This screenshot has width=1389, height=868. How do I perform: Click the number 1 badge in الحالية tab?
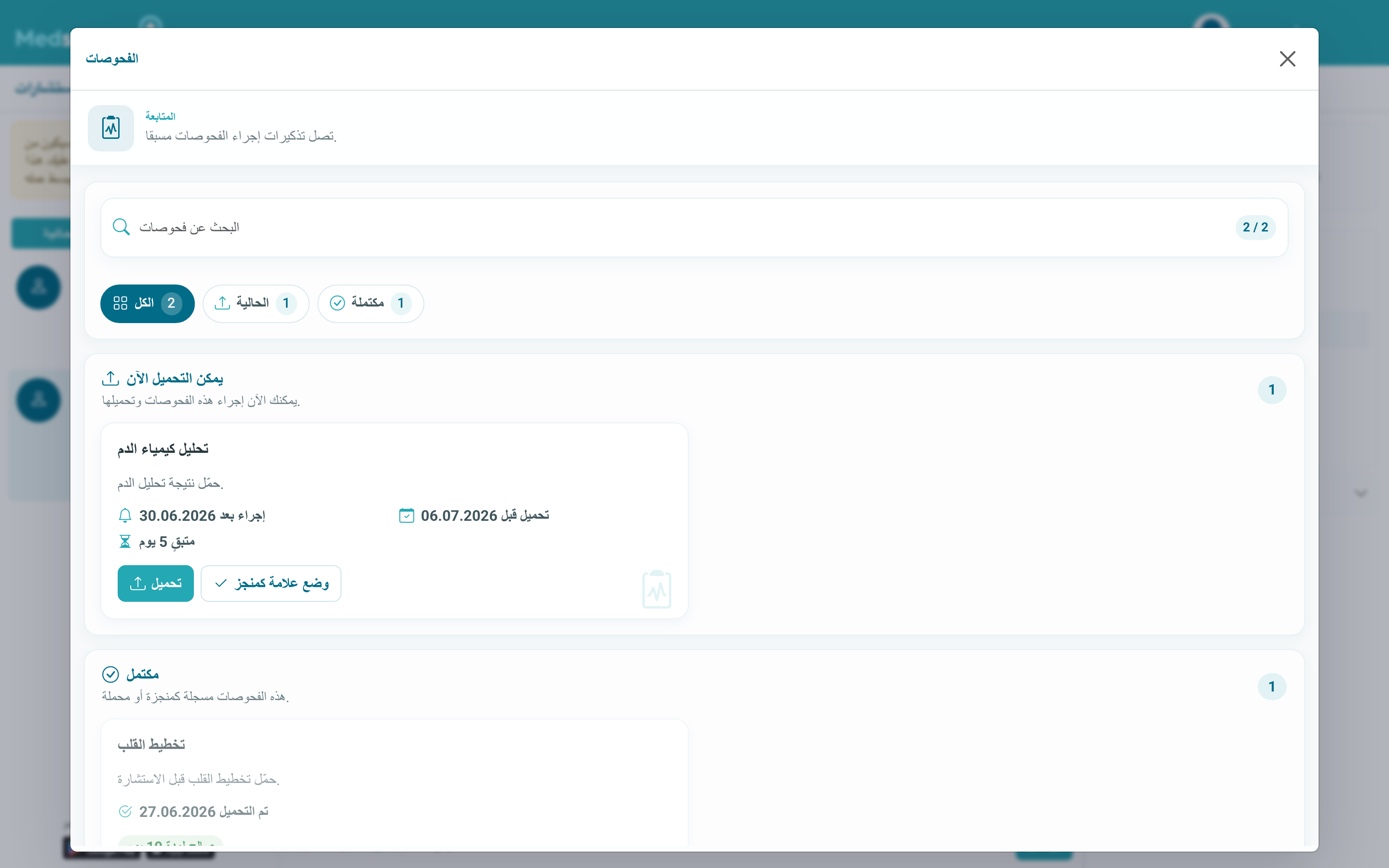286,303
